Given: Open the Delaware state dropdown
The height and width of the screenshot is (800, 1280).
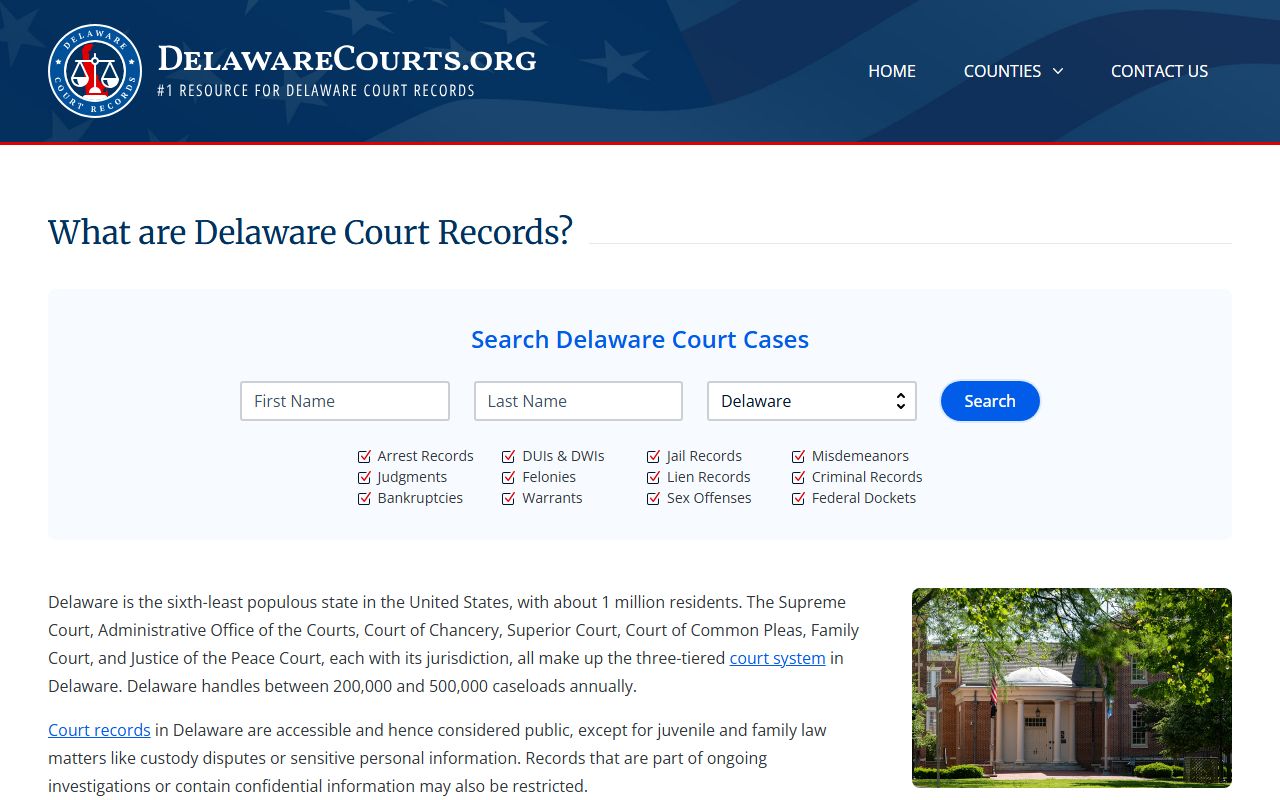Looking at the screenshot, I should coord(812,401).
